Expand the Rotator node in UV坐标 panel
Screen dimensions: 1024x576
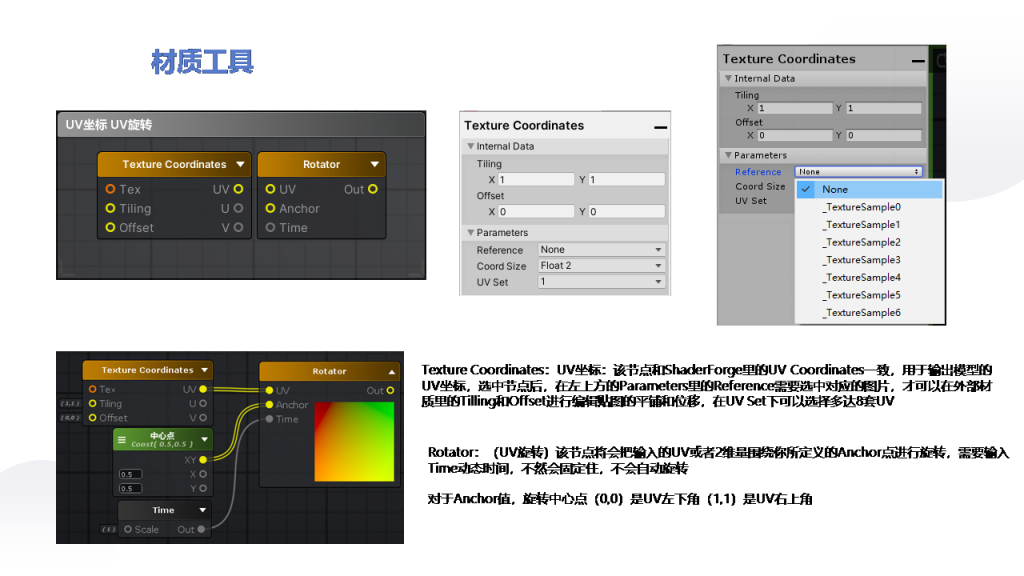pyautogui.click(x=375, y=164)
